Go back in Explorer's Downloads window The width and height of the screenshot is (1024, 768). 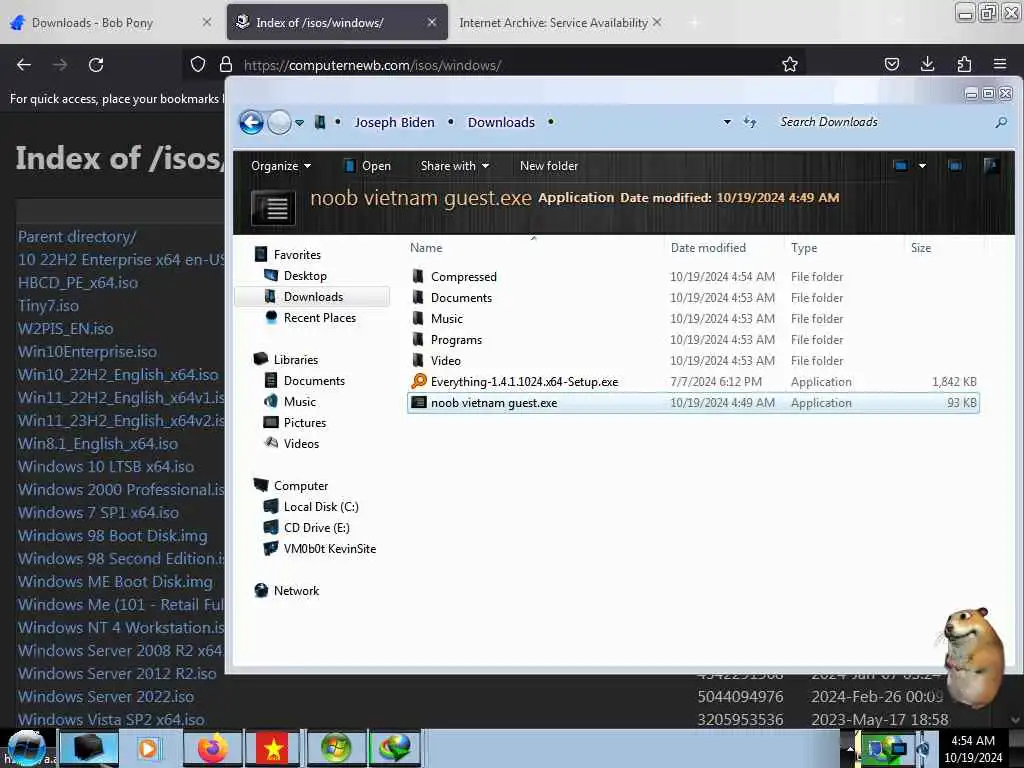(251, 122)
